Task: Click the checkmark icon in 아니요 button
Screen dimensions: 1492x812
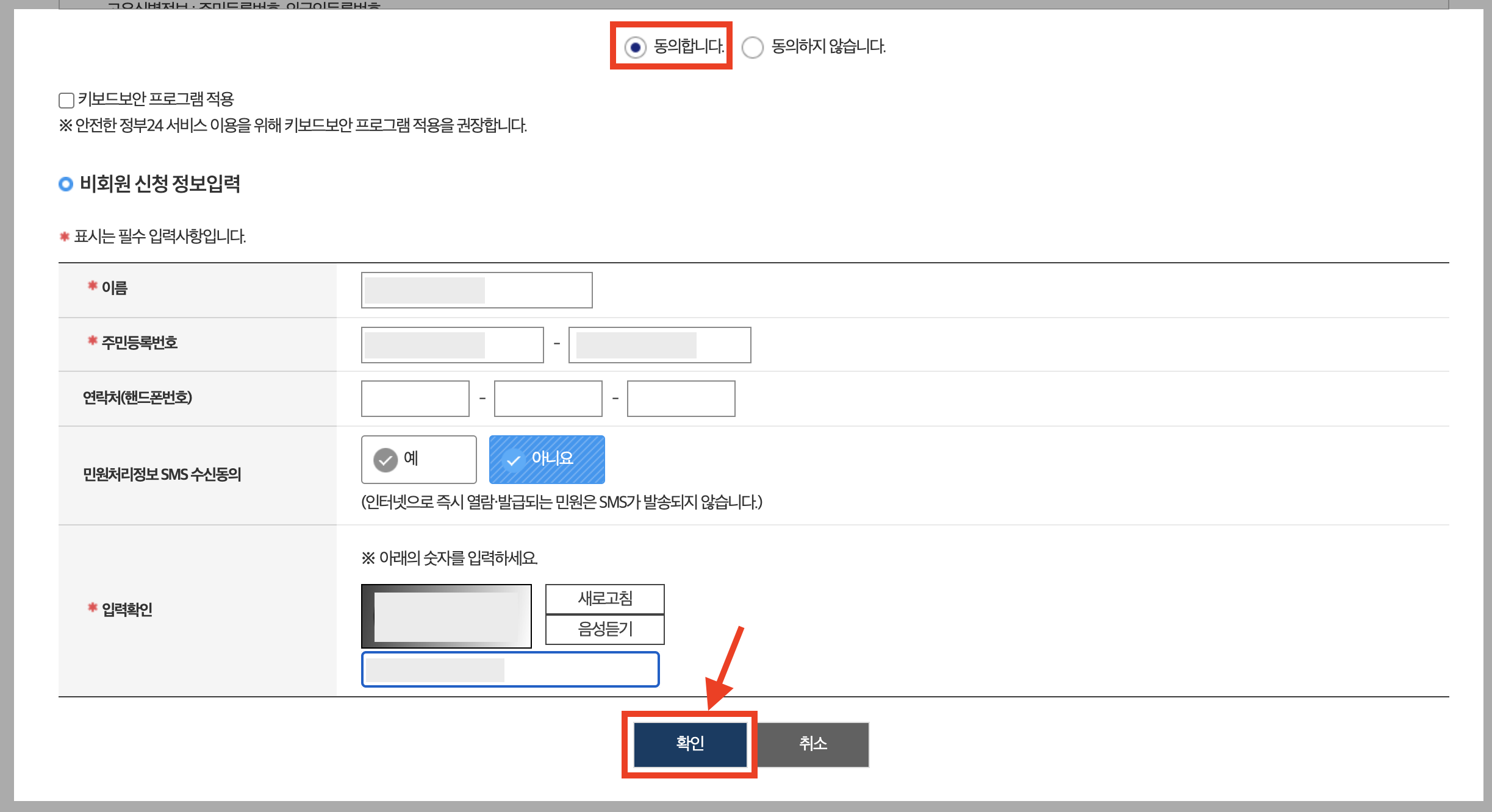Action: (x=514, y=460)
